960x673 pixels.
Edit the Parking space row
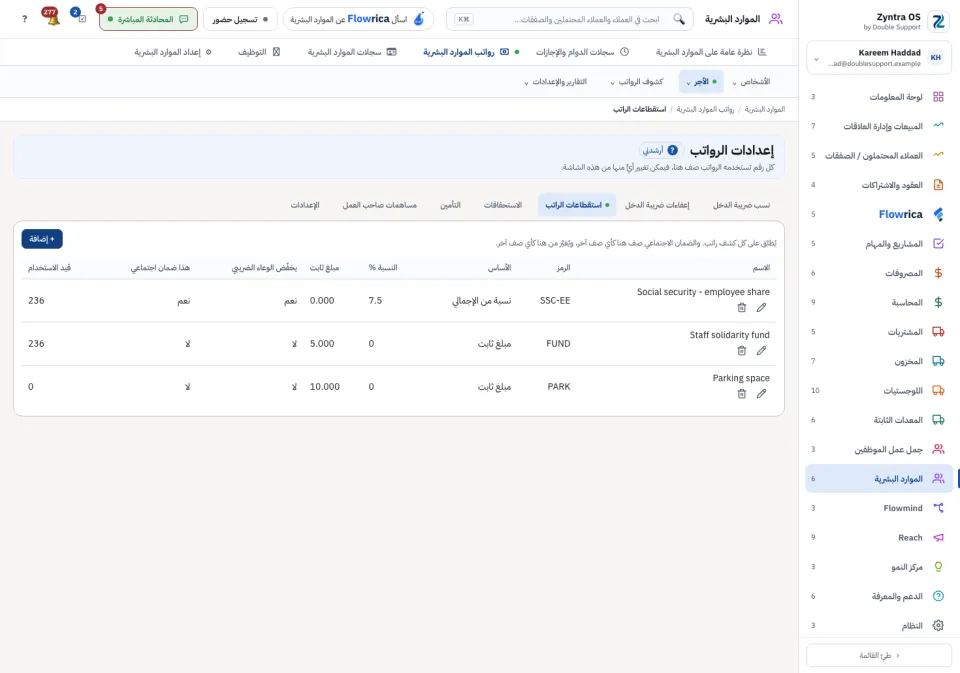(761, 394)
